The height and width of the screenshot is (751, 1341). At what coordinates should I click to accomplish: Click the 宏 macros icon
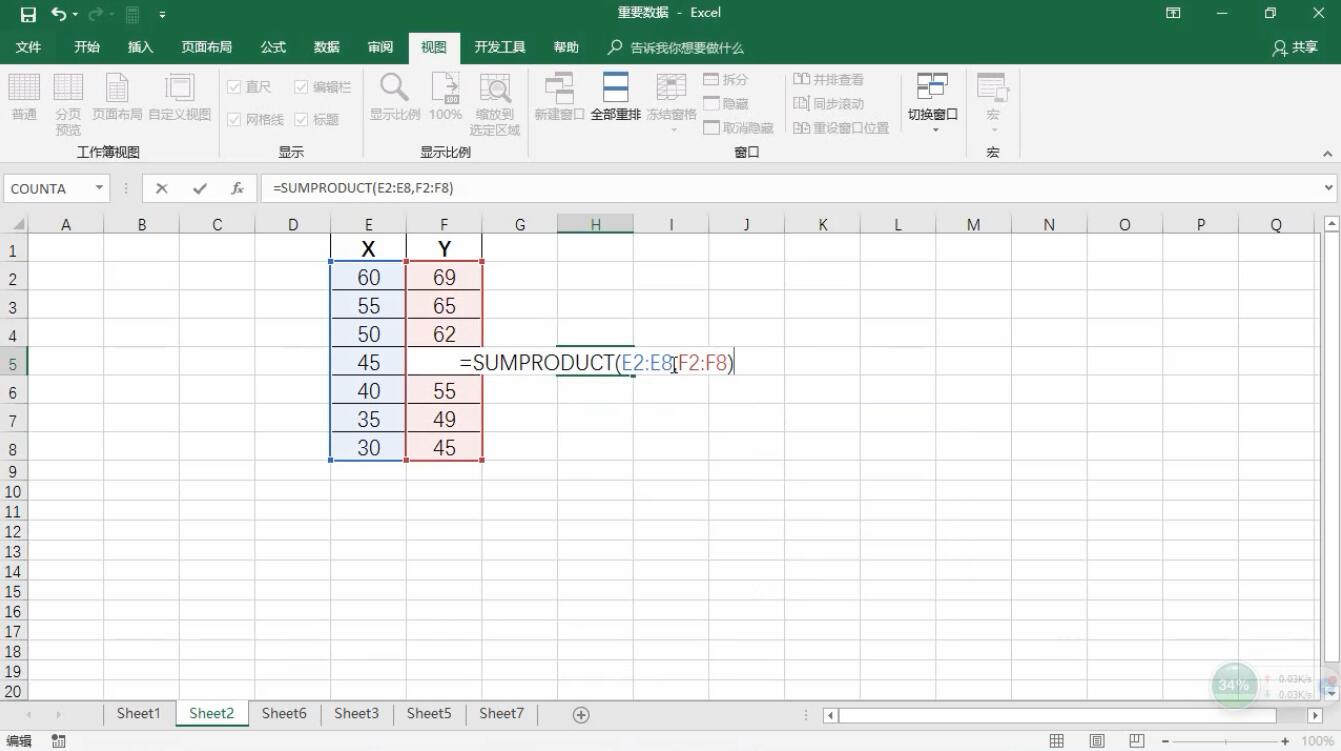pos(992,103)
